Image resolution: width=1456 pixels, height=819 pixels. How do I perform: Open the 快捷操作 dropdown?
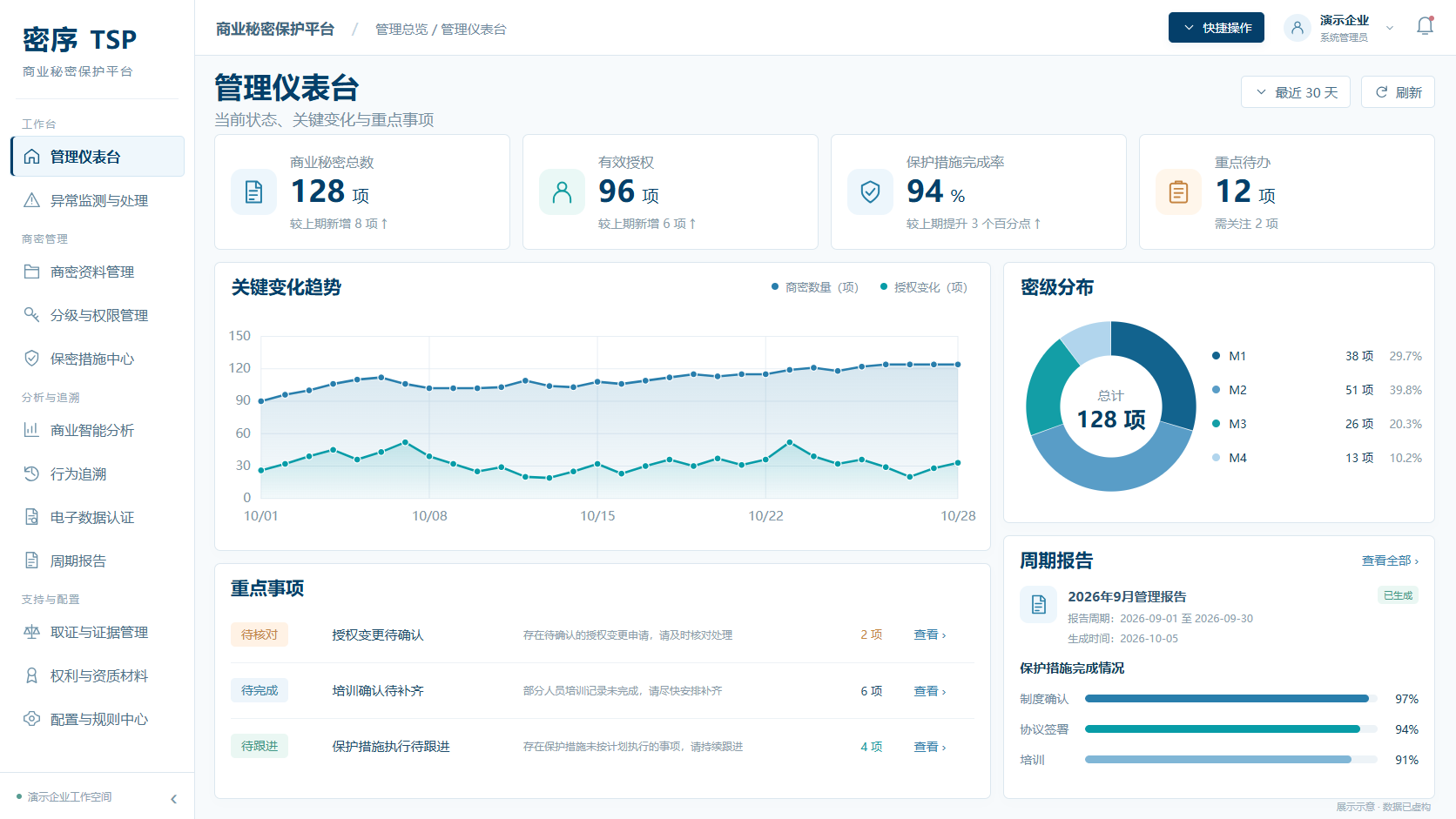coord(1216,28)
